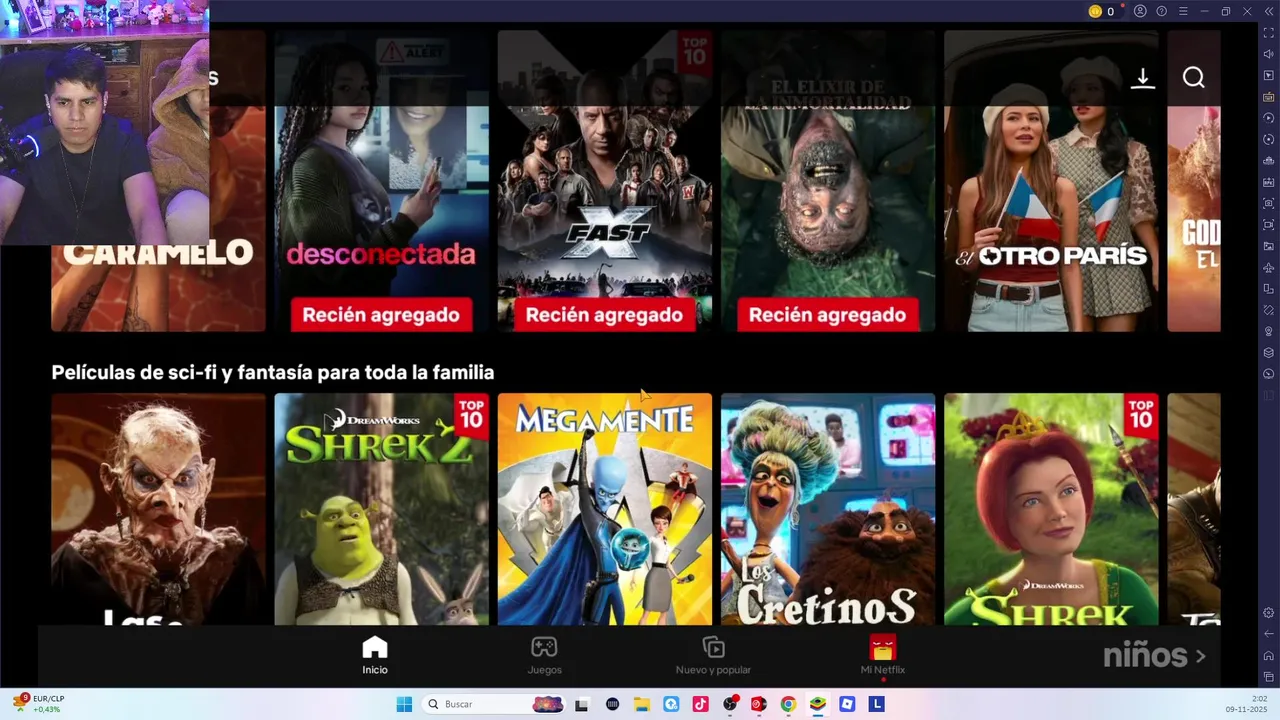Image resolution: width=1280 pixels, height=720 pixels.
Task: Open BlueStacks help question mark
Action: tap(1161, 11)
